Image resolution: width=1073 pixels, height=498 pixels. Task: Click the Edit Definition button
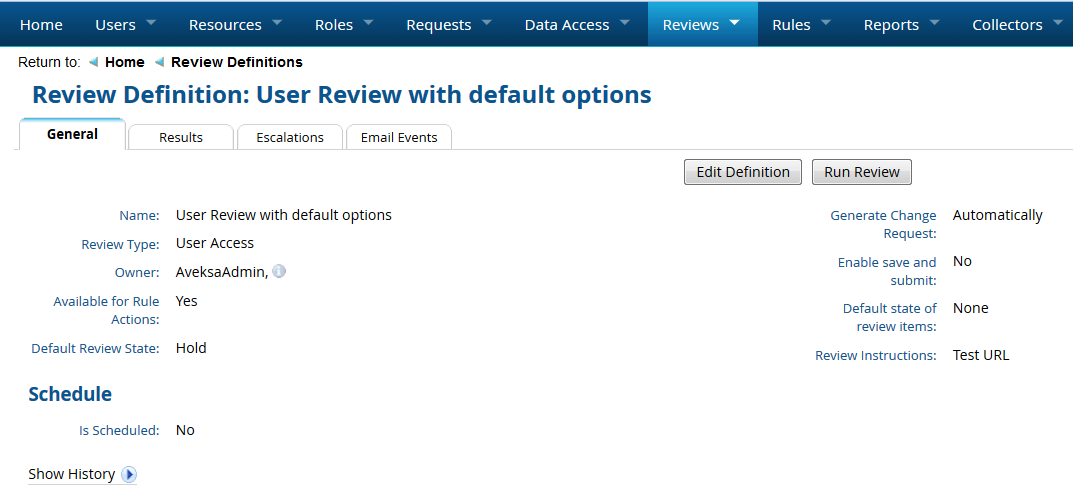743,172
